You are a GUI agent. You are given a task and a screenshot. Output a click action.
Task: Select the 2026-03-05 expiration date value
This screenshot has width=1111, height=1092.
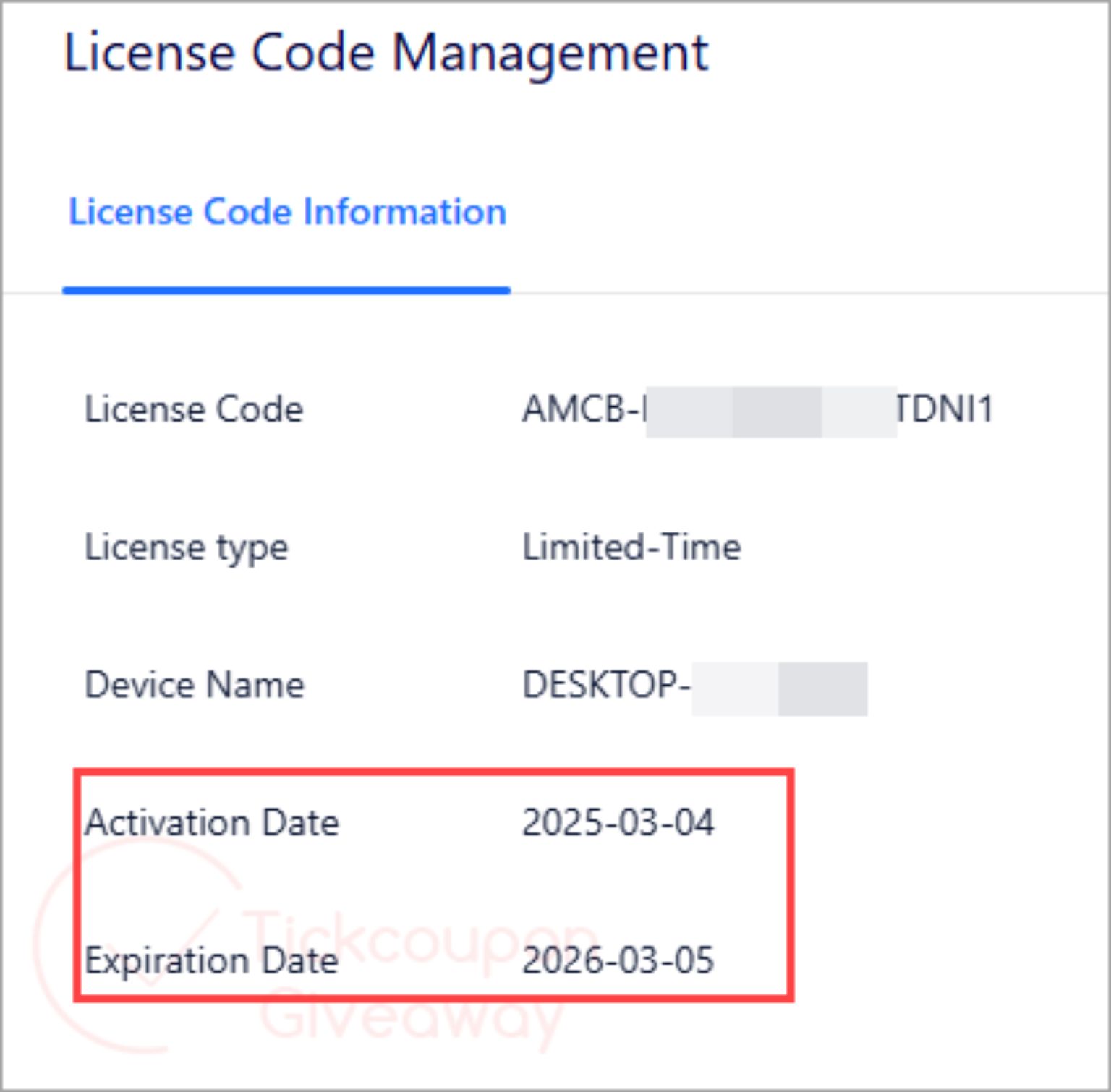pos(618,961)
